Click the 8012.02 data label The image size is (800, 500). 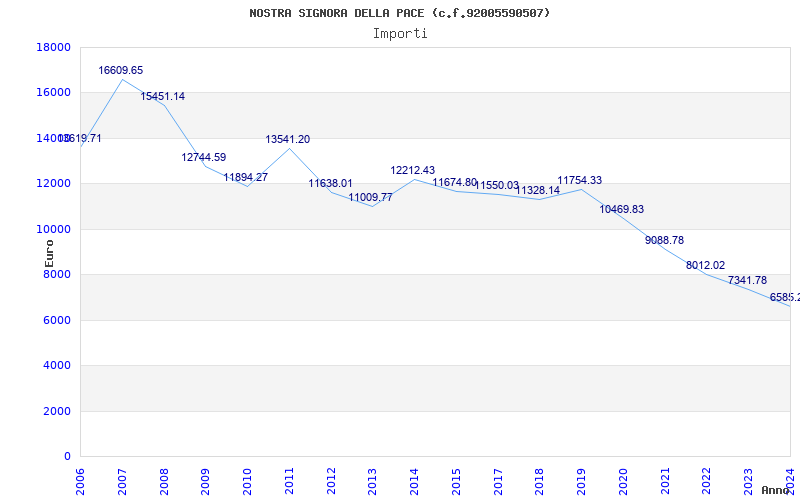(x=705, y=265)
